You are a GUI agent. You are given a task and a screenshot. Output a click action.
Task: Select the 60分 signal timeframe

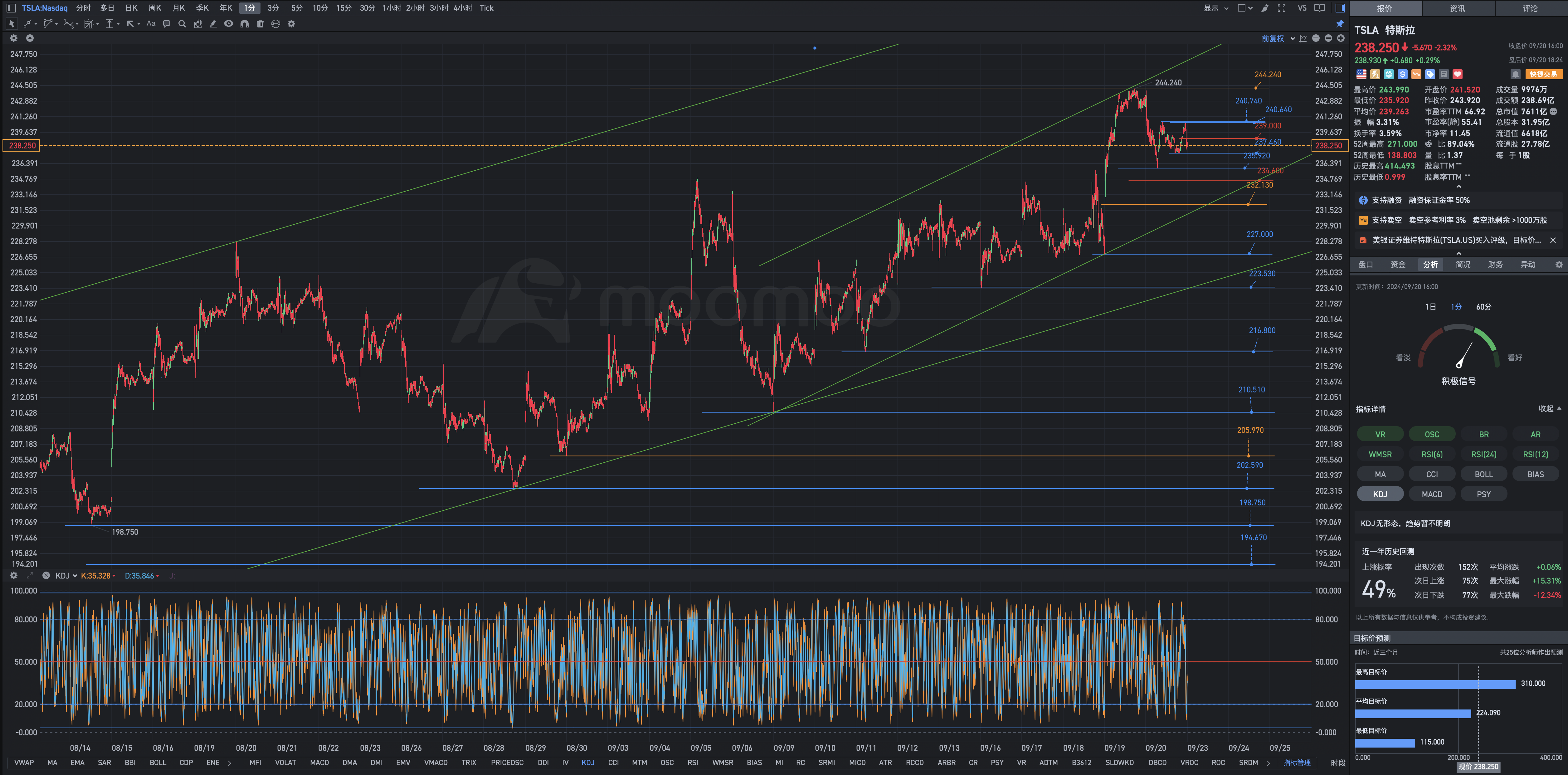[1483, 307]
